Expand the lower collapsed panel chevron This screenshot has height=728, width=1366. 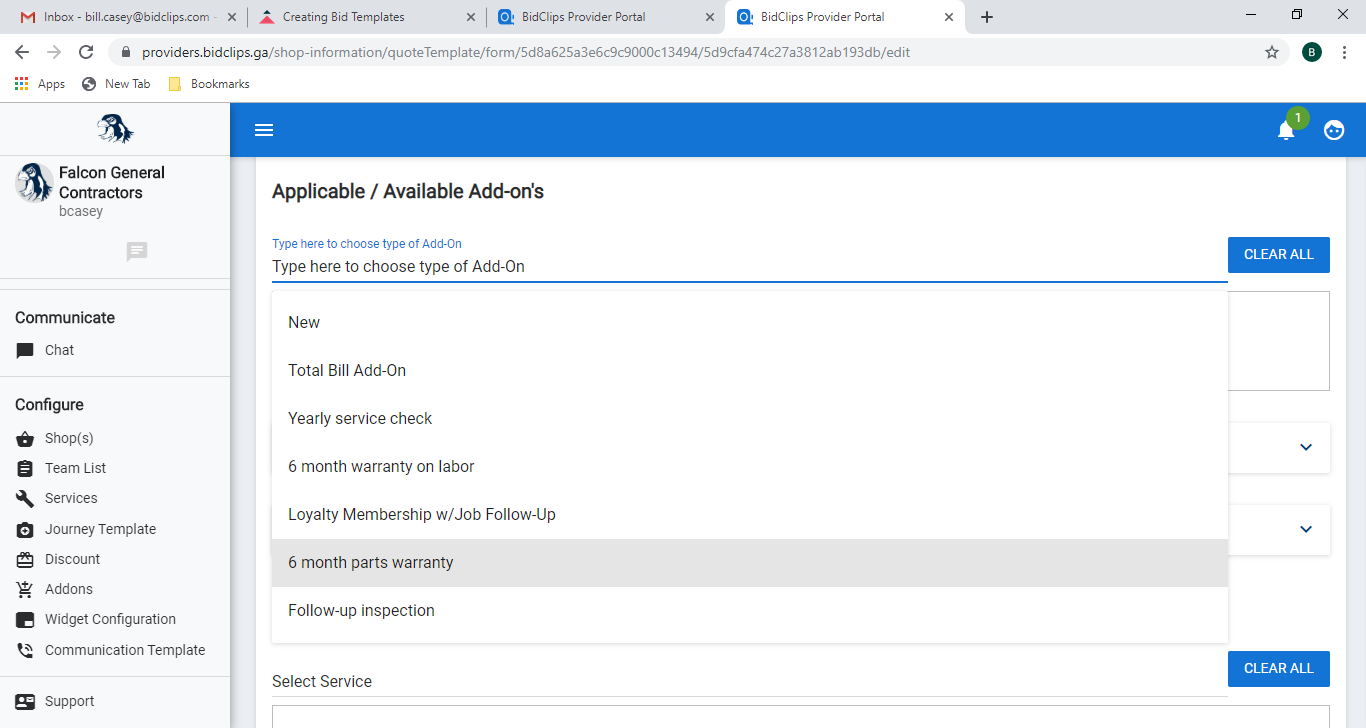[x=1306, y=529]
